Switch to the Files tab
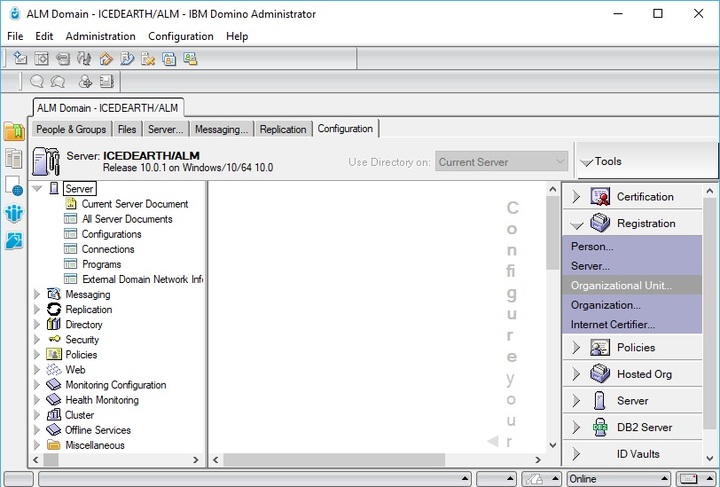 127,129
